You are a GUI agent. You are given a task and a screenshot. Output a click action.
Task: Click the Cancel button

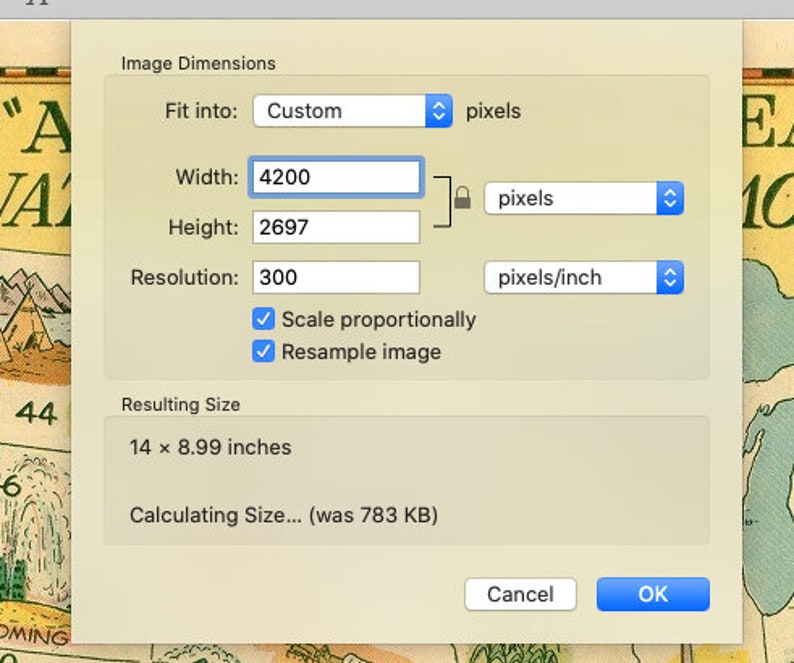pos(521,594)
